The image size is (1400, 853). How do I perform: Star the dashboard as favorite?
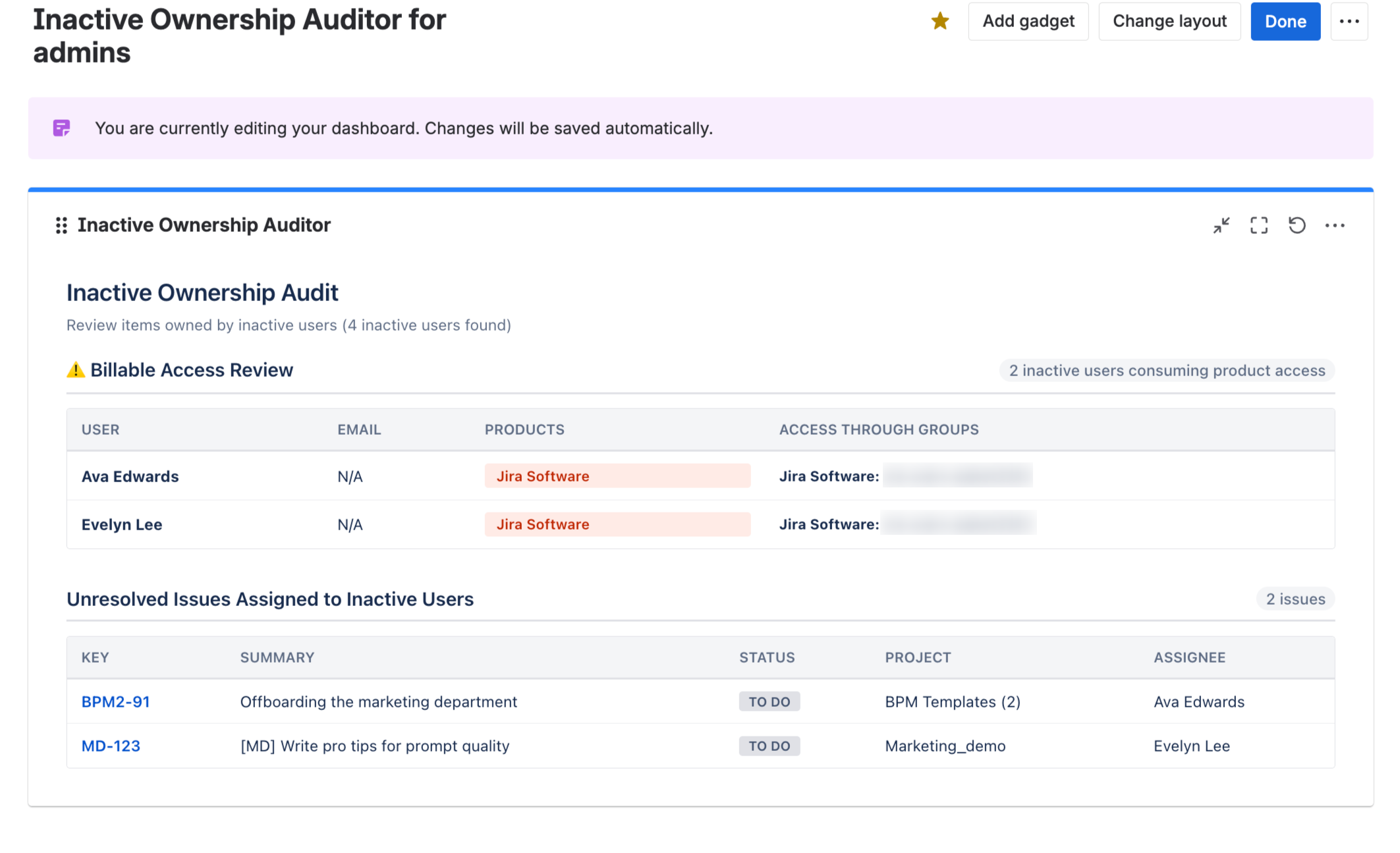(x=939, y=21)
